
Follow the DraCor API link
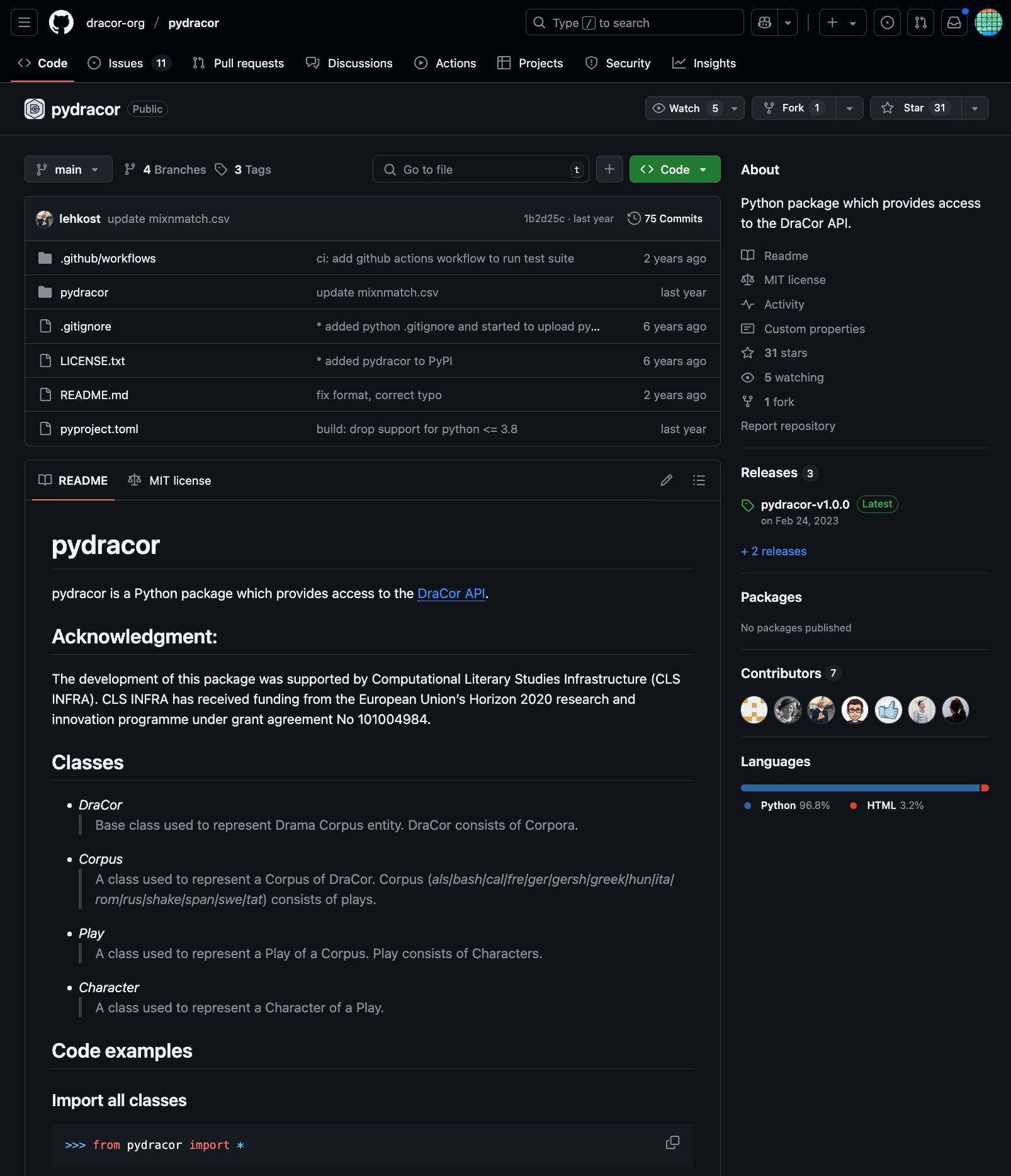(x=451, y=593)
